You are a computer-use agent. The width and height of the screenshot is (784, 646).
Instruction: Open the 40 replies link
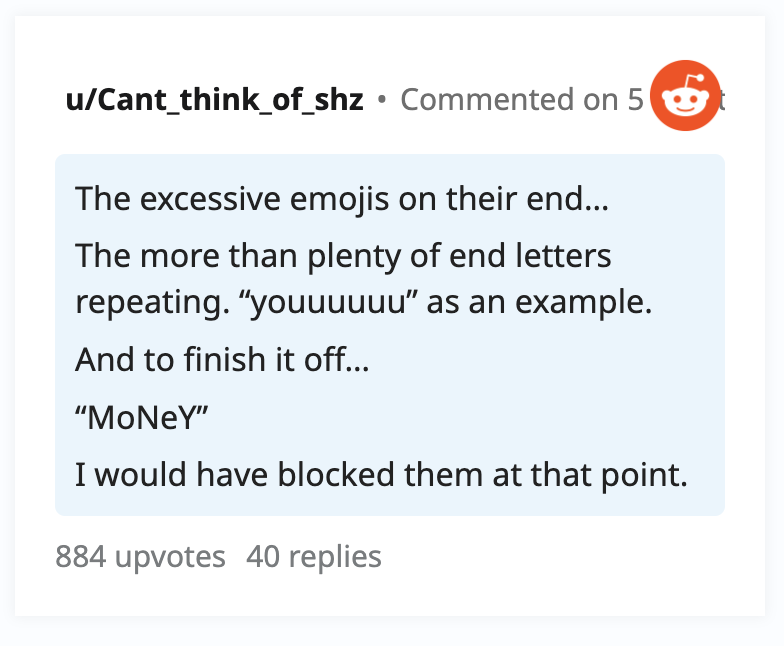tap(314, 556)
